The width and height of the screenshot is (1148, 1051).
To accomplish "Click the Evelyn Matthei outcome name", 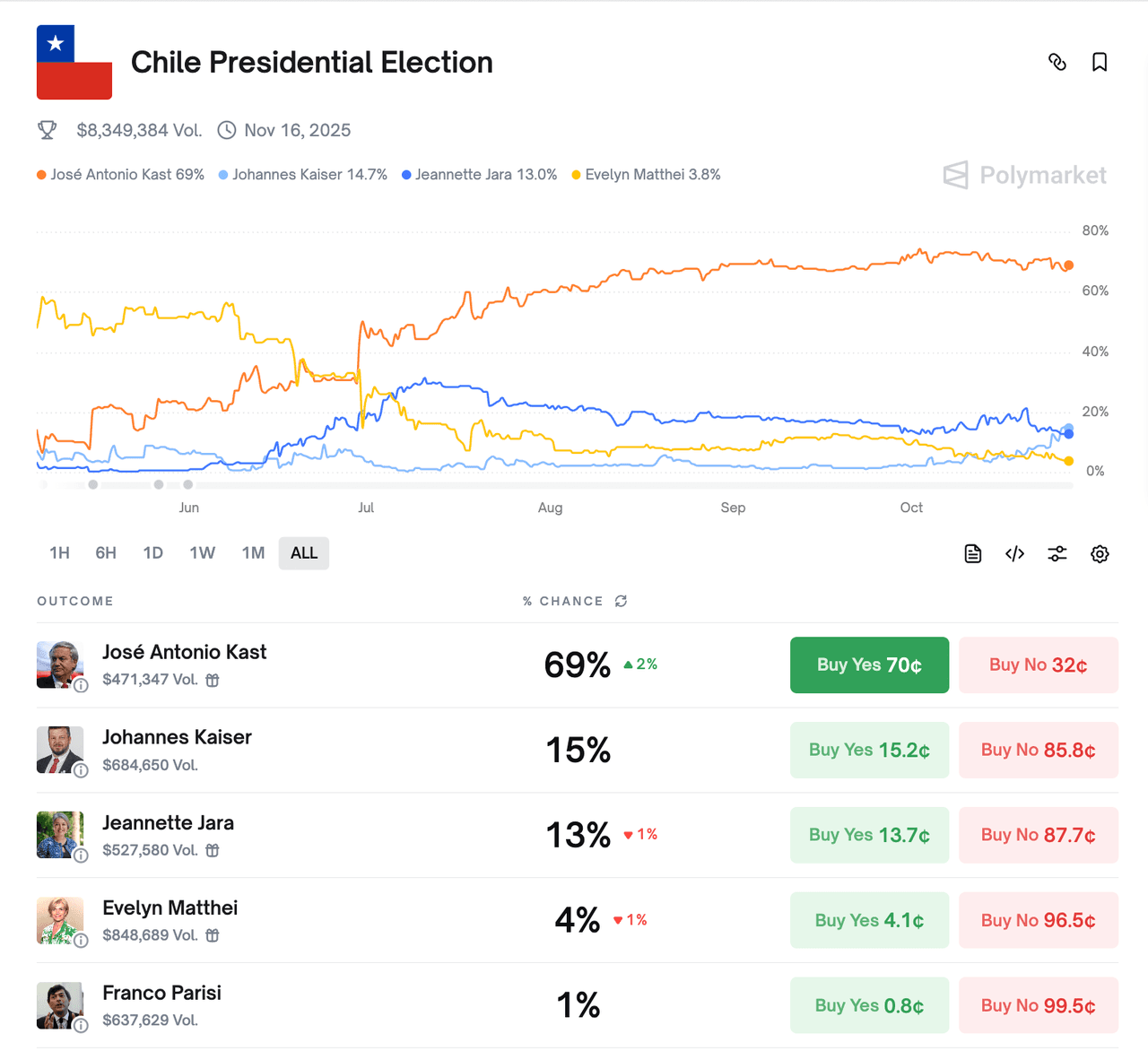I will pos(170,908).
